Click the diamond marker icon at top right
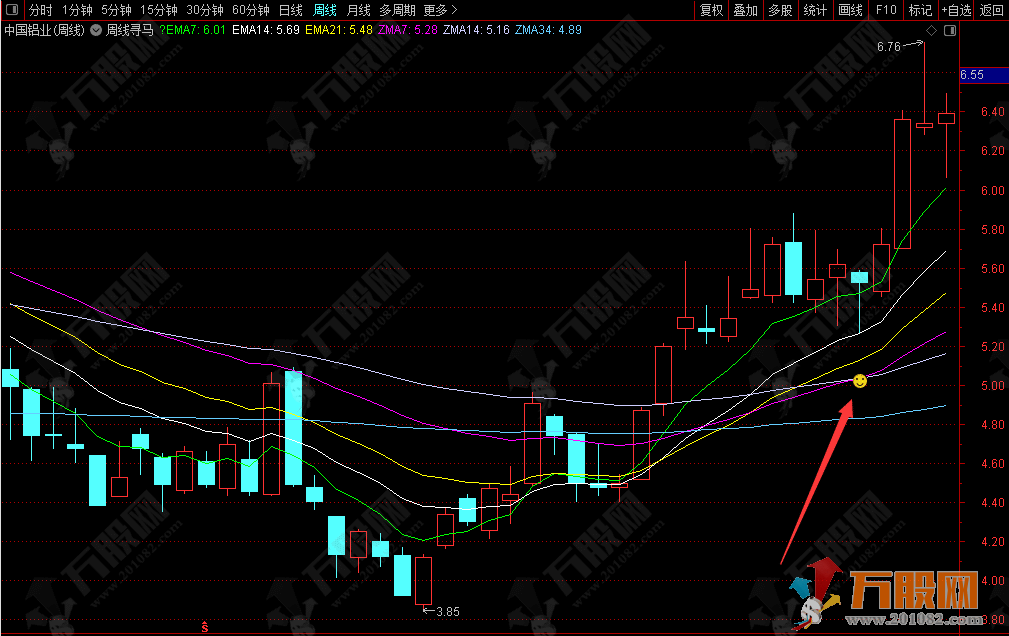 (932, 31)
